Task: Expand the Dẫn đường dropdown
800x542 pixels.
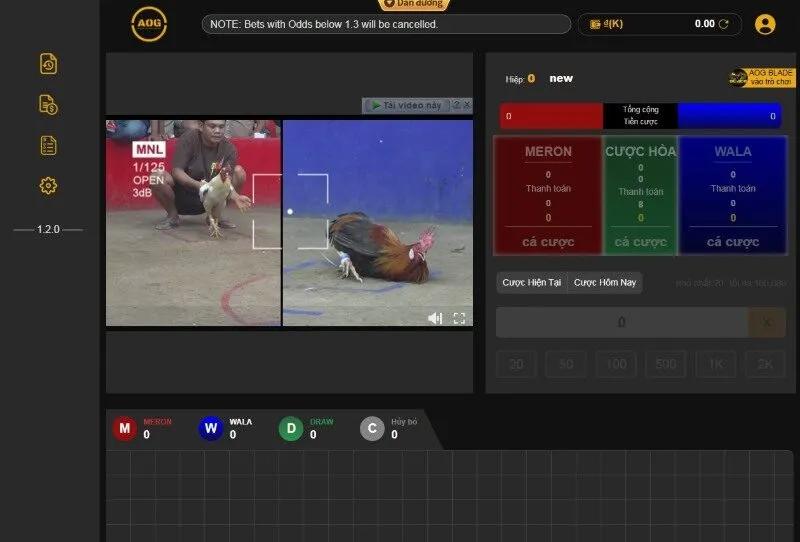Action: pos(413,4)
